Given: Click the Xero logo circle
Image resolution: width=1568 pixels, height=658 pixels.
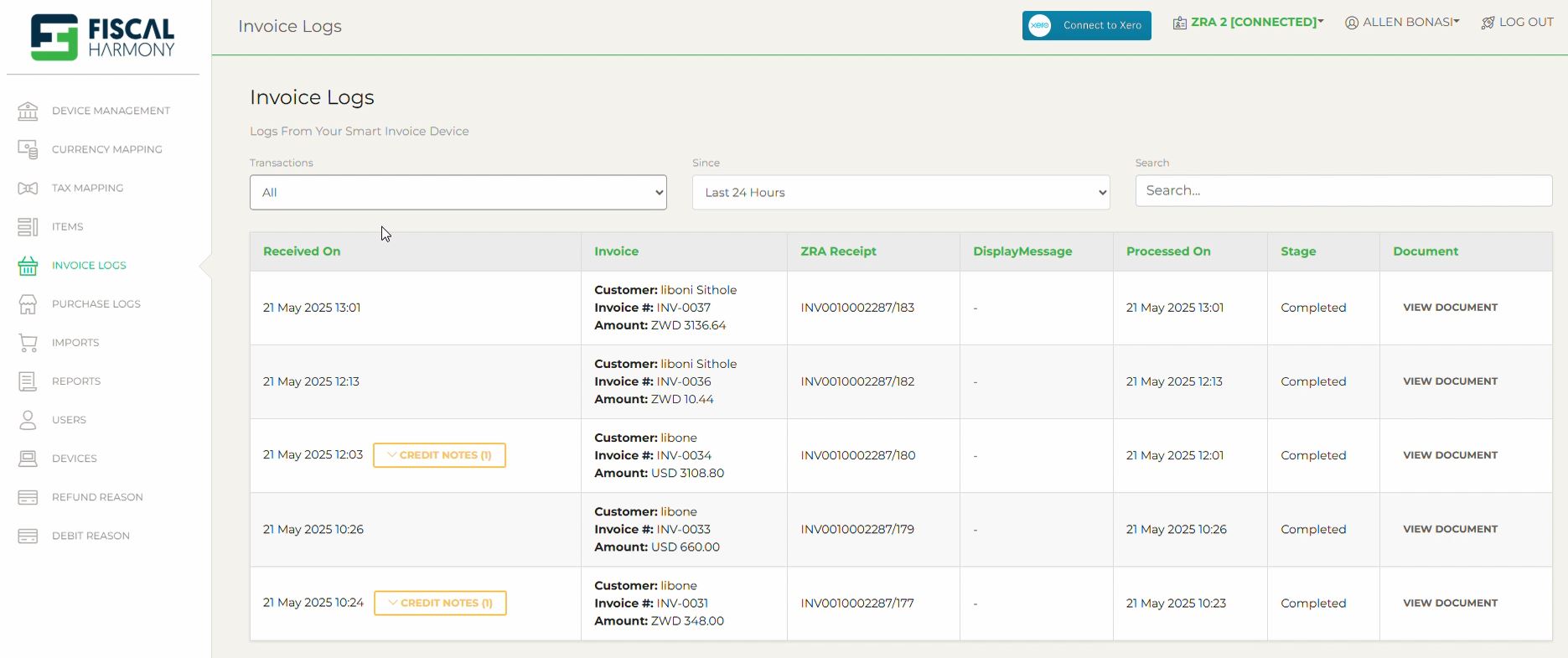Looking at the screenshot, I should click(1040, 25).
